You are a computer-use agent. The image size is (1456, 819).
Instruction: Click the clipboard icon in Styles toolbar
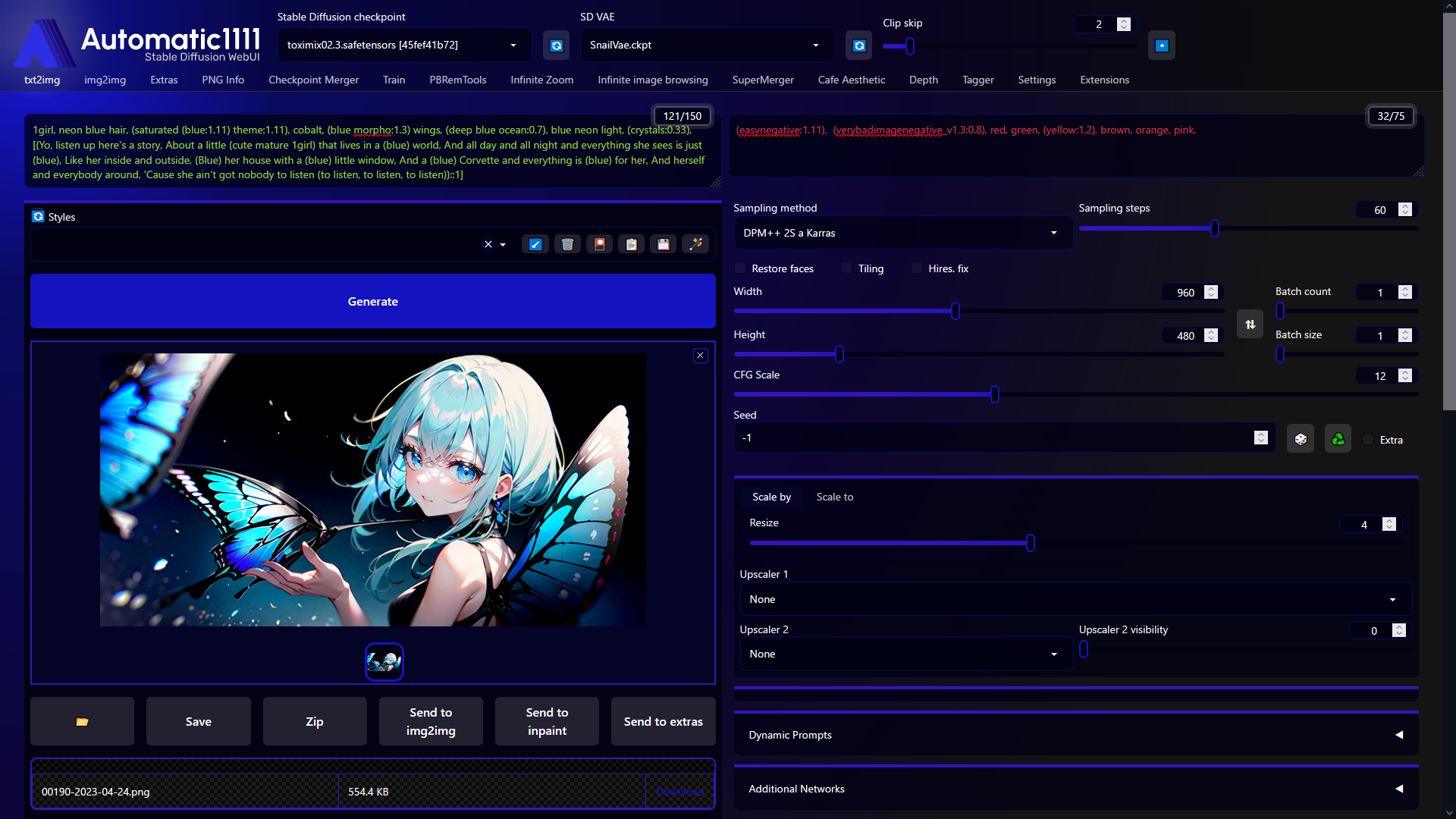(631, 244)
